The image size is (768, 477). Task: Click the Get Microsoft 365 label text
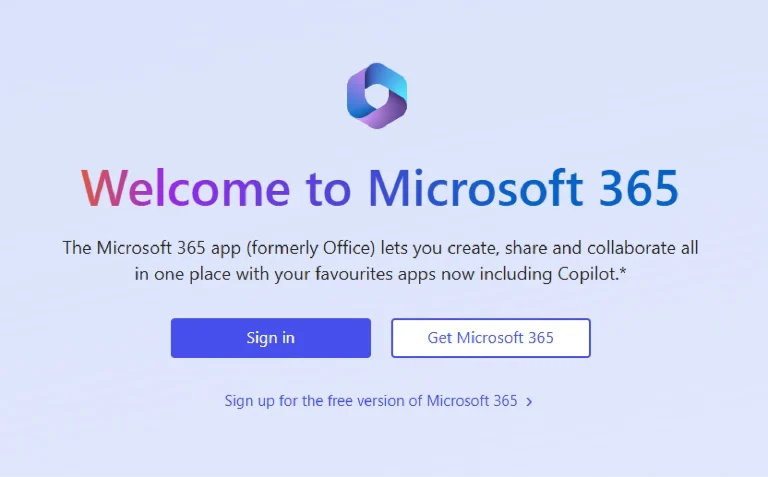tap(490, 338)
